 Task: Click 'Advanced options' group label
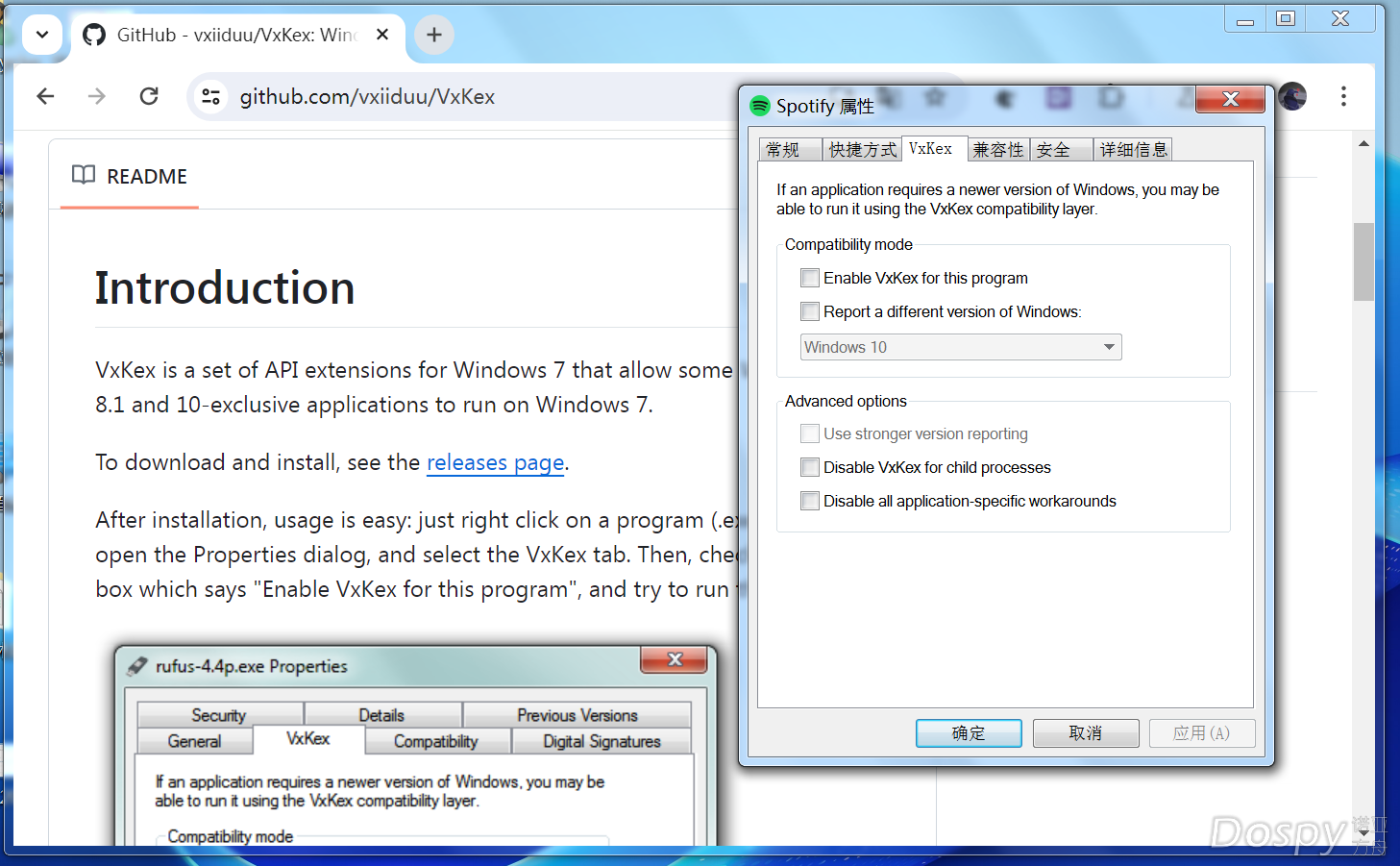click(846, 401)
